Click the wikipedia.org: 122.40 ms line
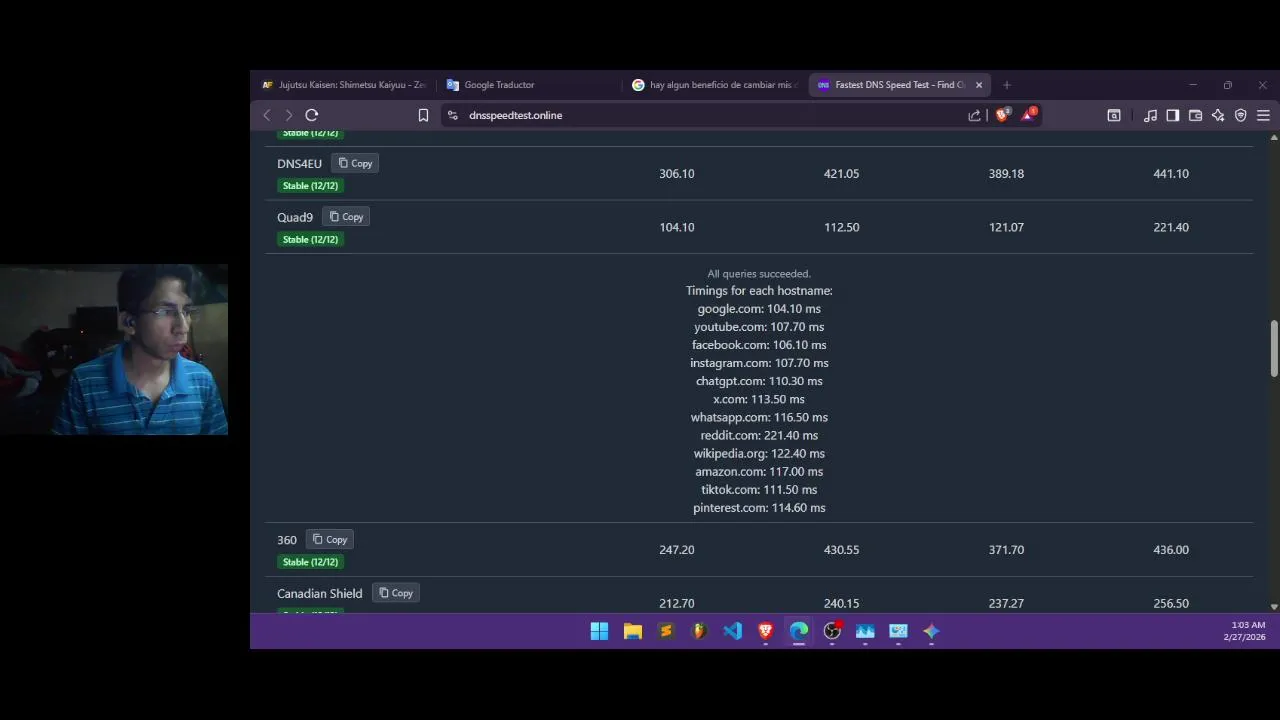1280x720 pixels. click(x=759, y=453)
